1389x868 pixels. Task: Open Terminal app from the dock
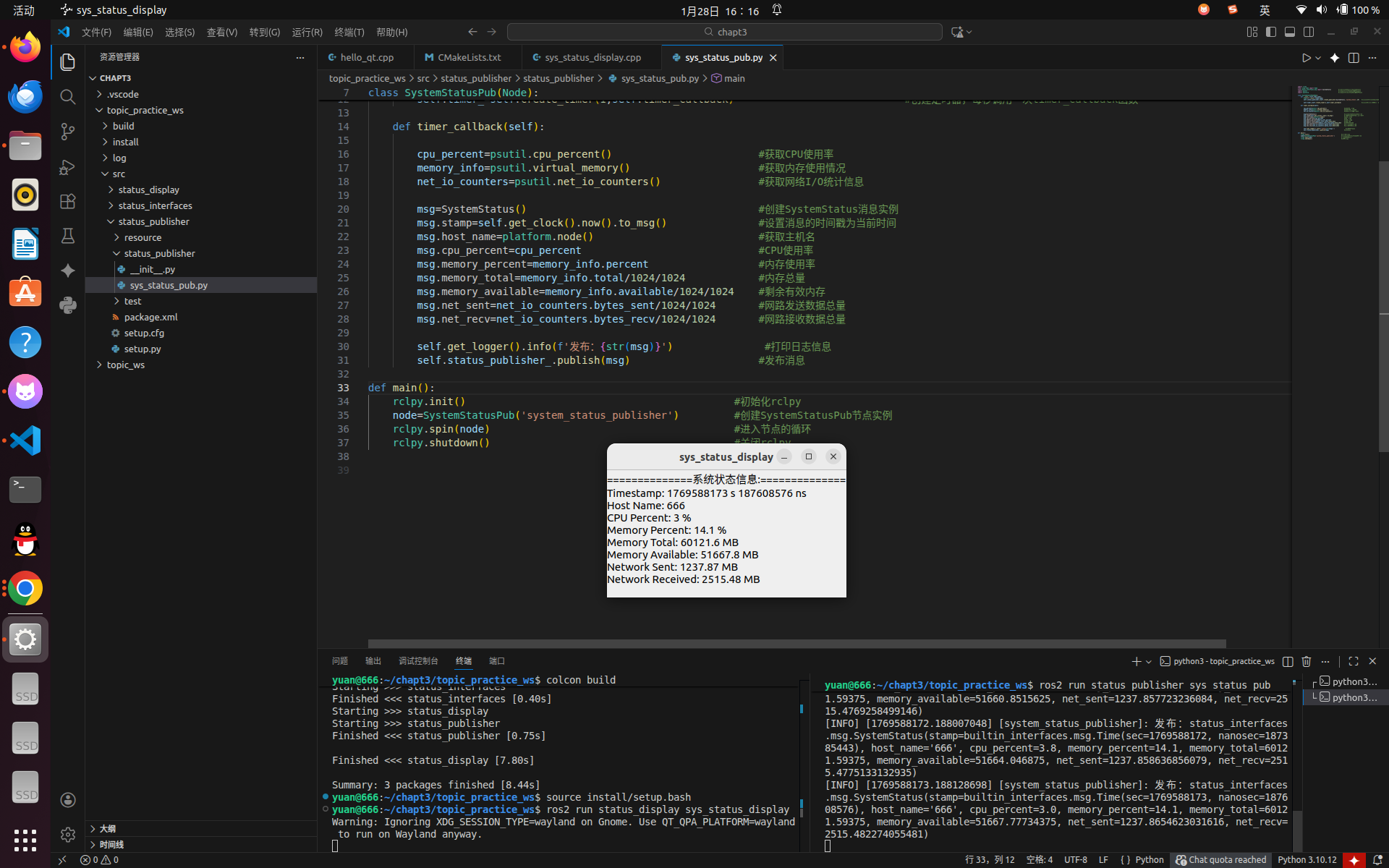coord(25,490)
